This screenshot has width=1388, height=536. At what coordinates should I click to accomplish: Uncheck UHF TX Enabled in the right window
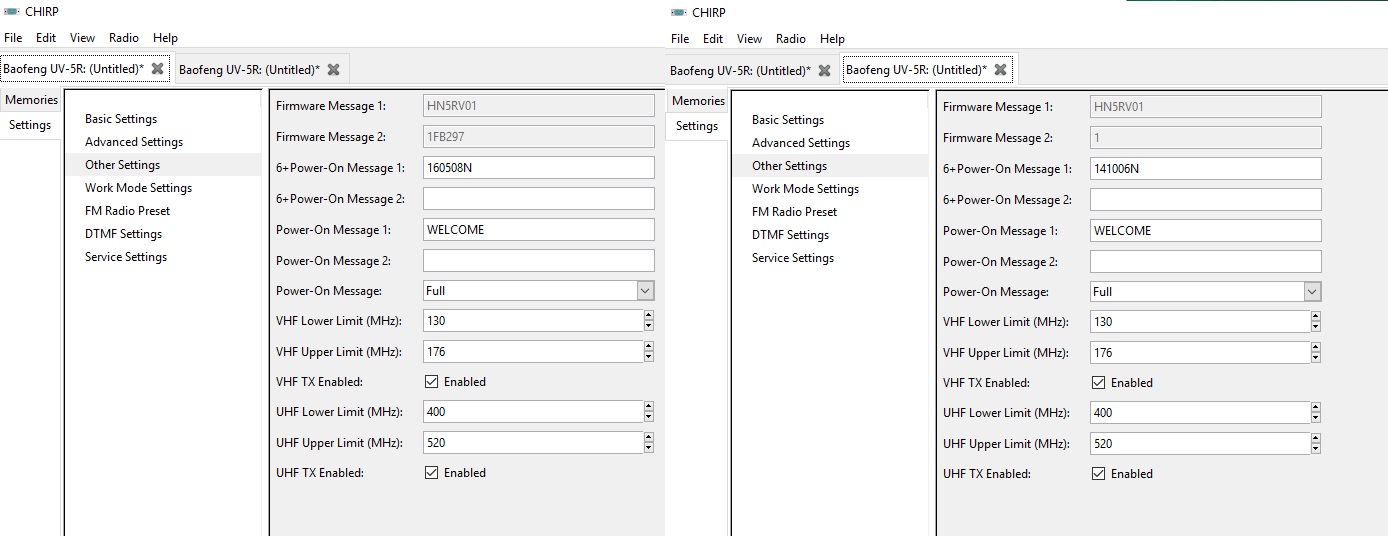pos(1099,474)
